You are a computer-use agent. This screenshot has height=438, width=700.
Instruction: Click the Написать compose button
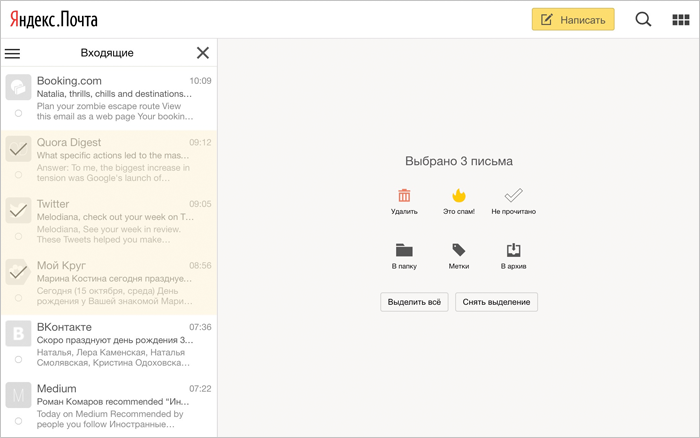coord(573,19)
